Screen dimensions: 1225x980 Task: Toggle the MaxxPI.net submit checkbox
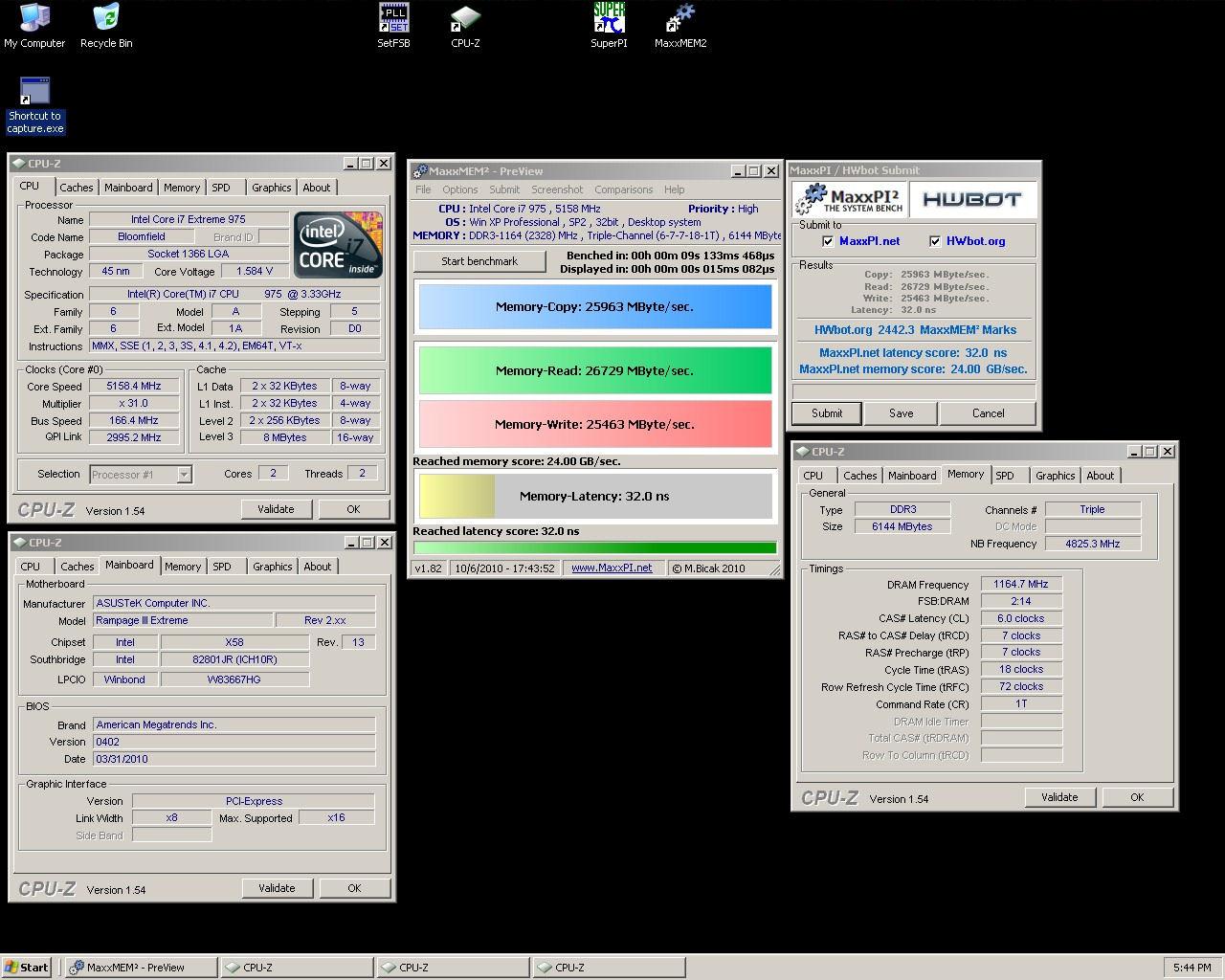tap(828, 241)
